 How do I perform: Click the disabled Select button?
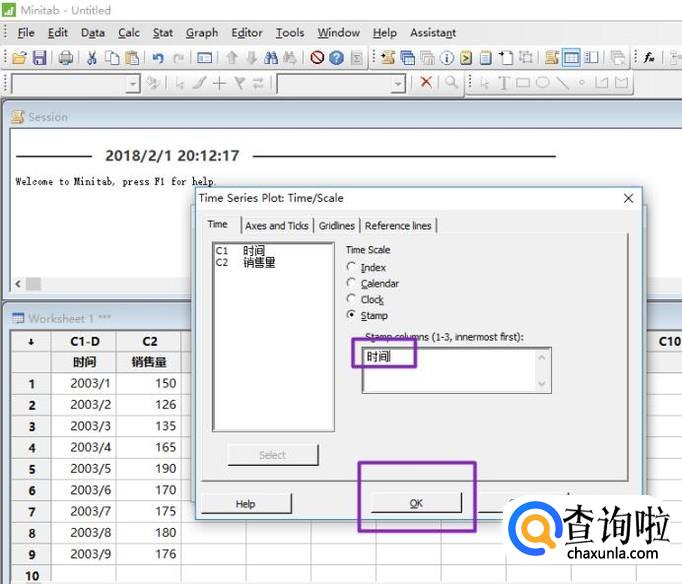273,455
